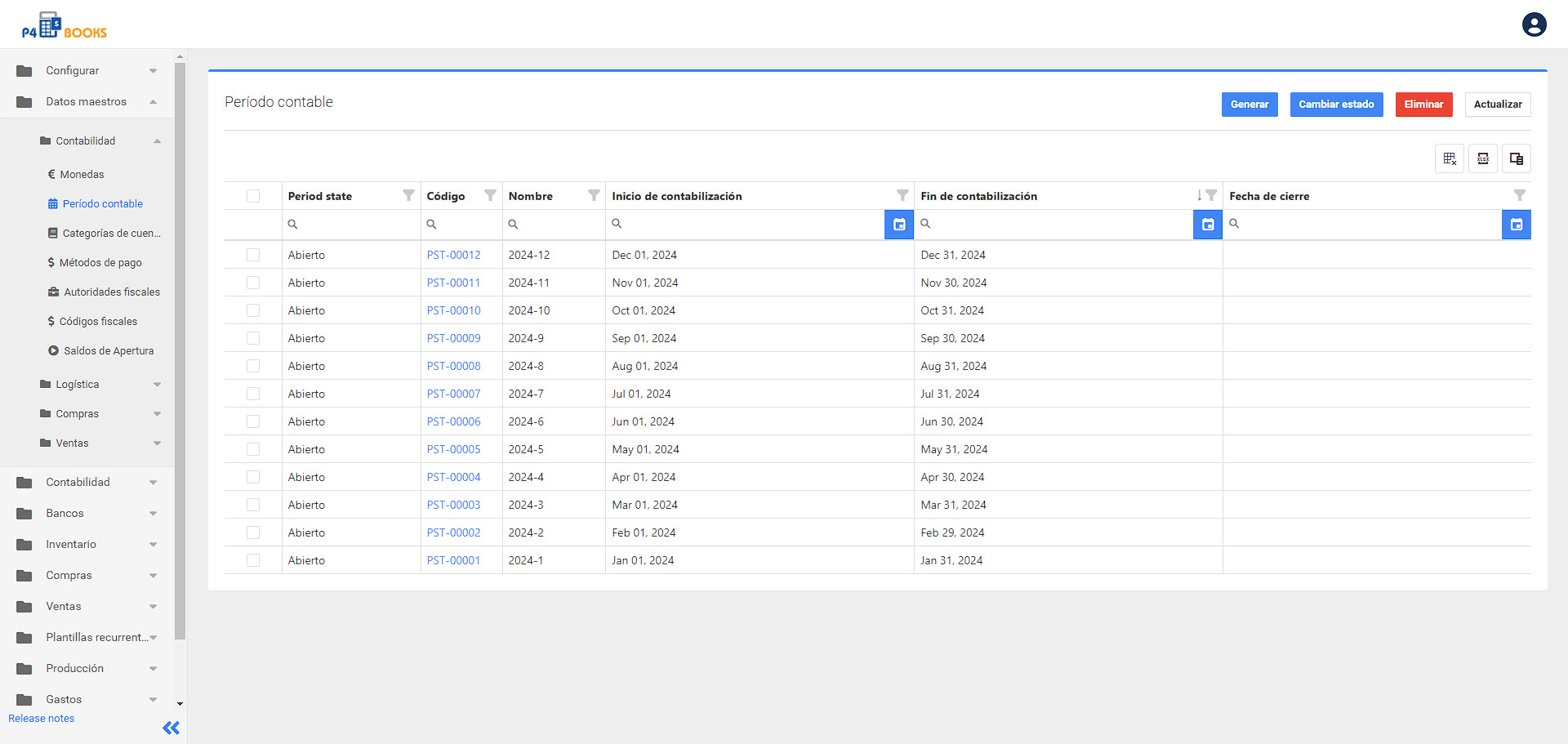
Task: Open Monedas in the sidebar
Action: [82, 175]
